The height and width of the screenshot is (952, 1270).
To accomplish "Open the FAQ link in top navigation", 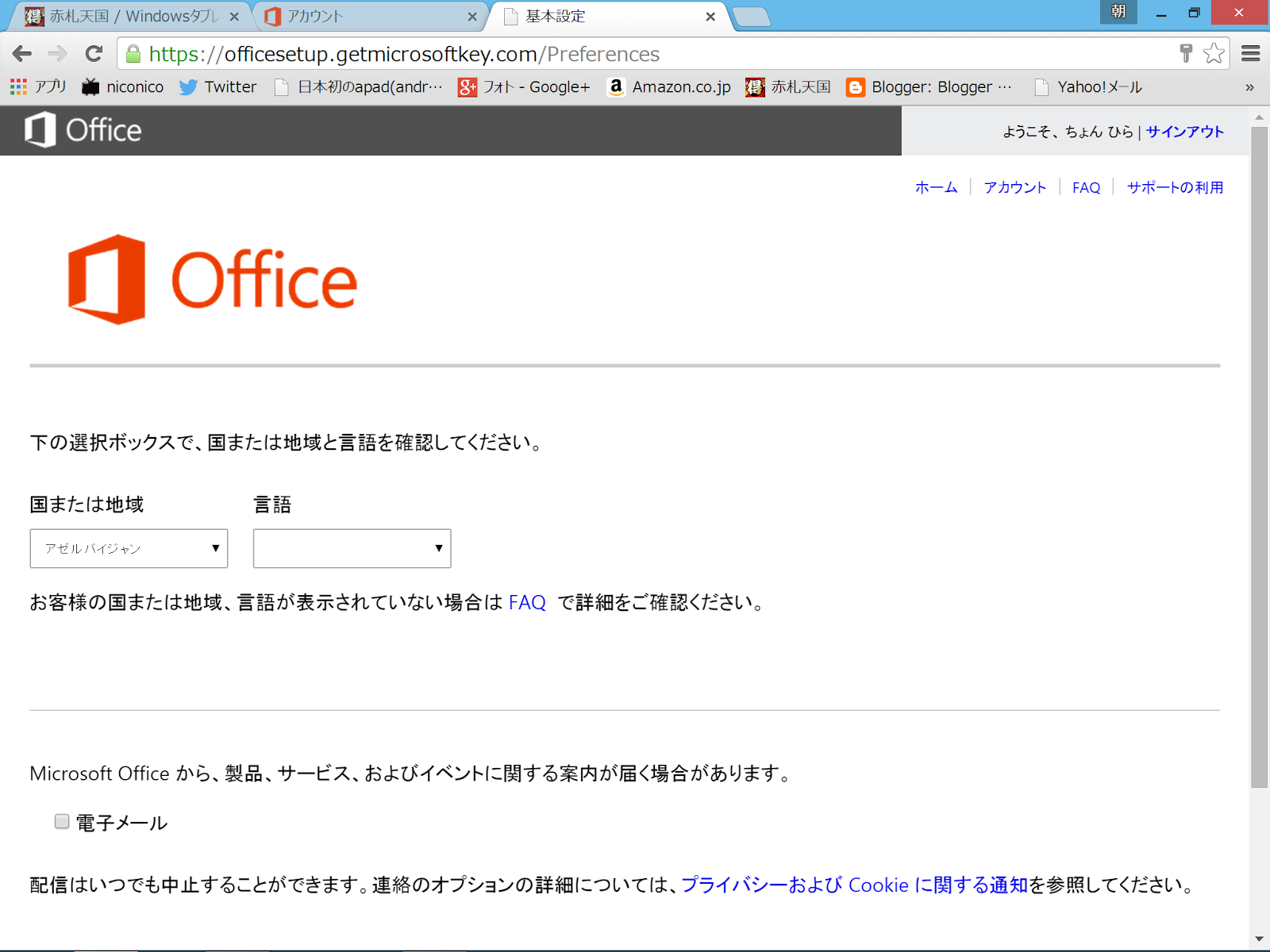I will pyautogui.click(x=1086, y=187).
